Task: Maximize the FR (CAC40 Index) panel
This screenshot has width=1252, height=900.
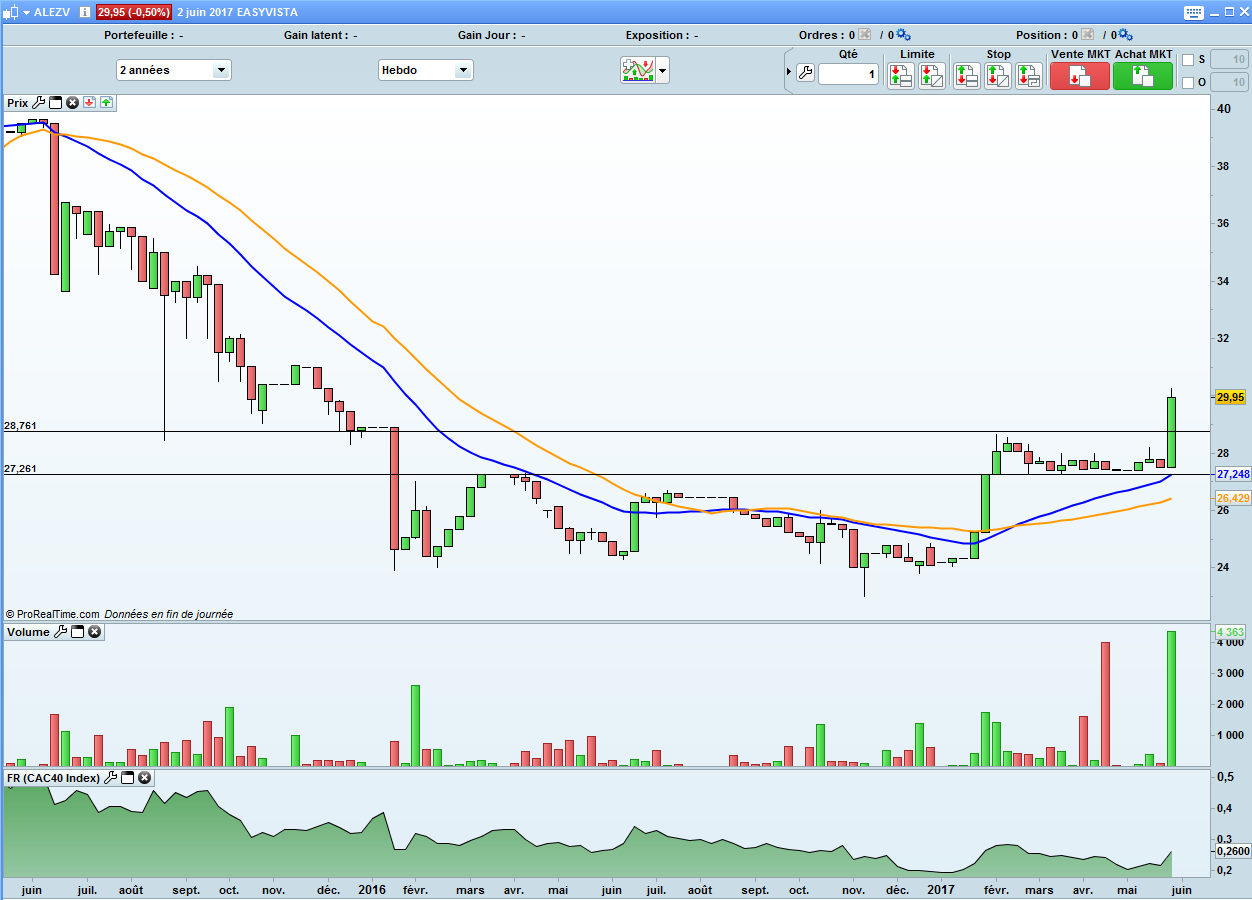Action: point(127,777)
